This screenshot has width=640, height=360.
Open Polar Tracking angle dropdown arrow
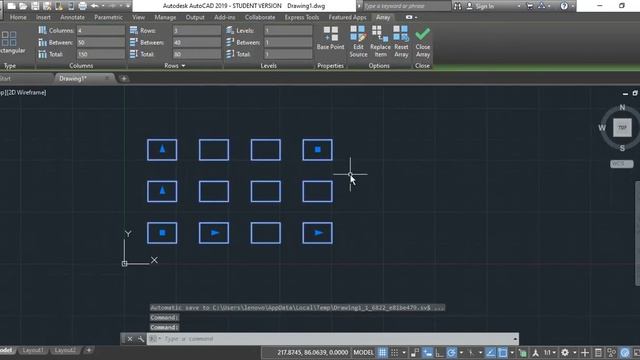click(461, 352)
